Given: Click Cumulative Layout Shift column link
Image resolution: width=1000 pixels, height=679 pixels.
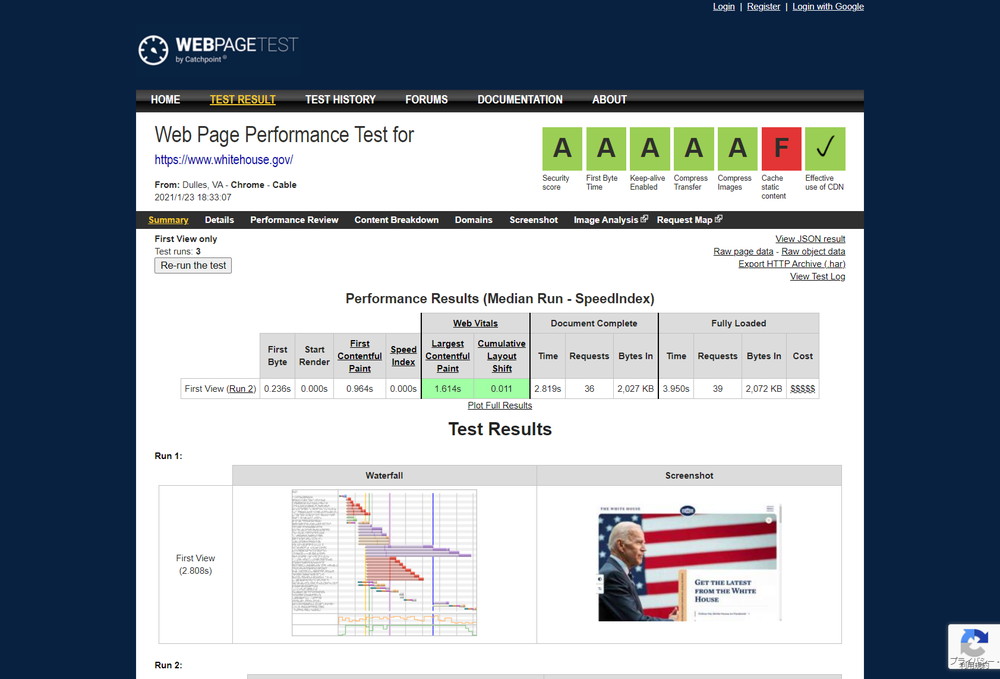Looking at the screenshot, I should [x=501, y=356].
